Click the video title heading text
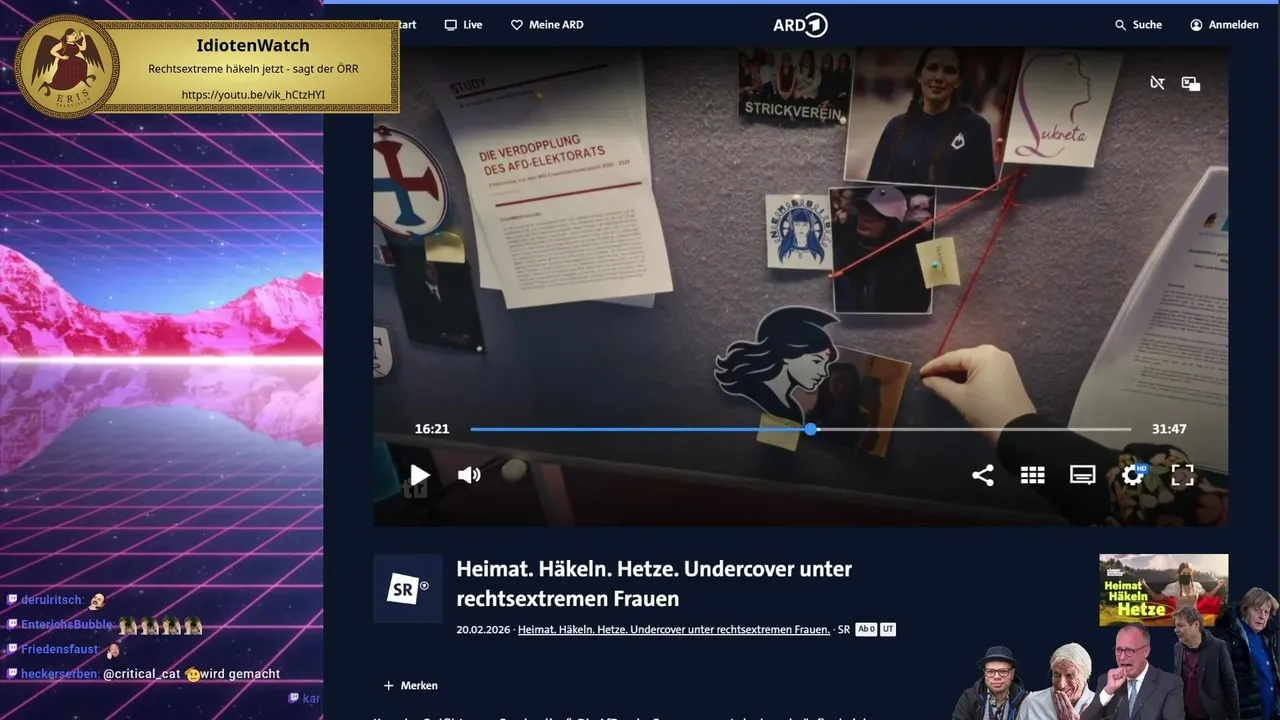 pos(654,584)
